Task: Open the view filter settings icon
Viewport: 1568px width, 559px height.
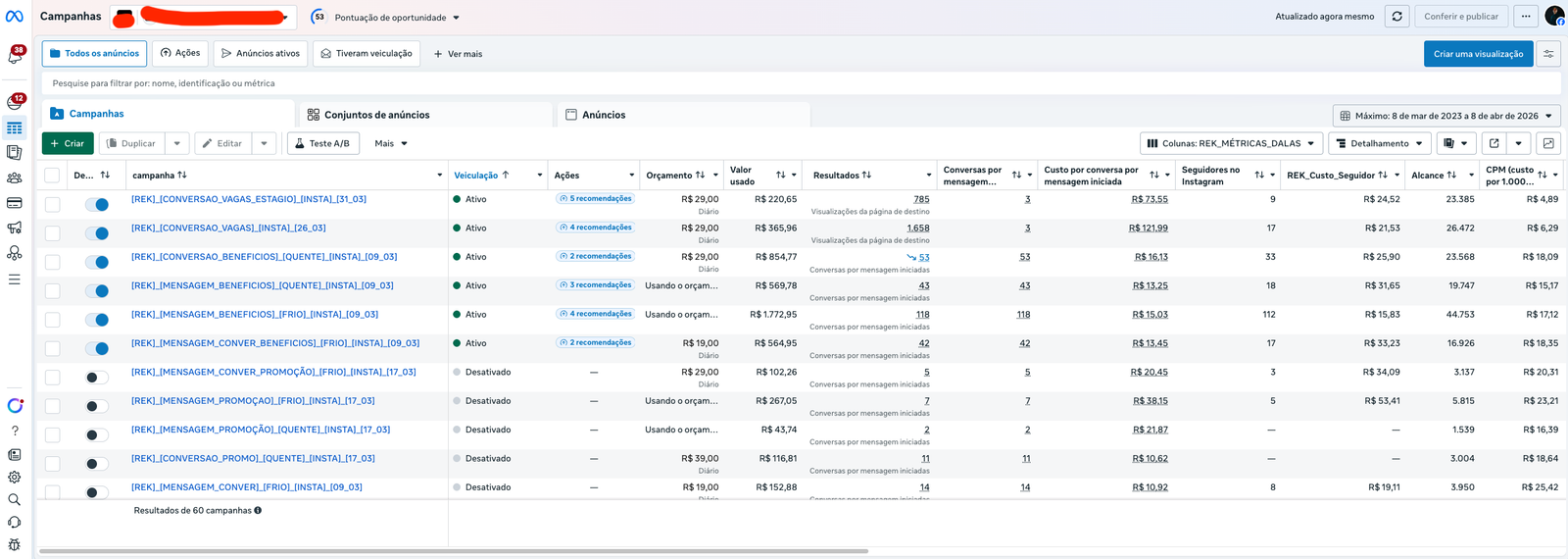Action: pos(1548,54)
